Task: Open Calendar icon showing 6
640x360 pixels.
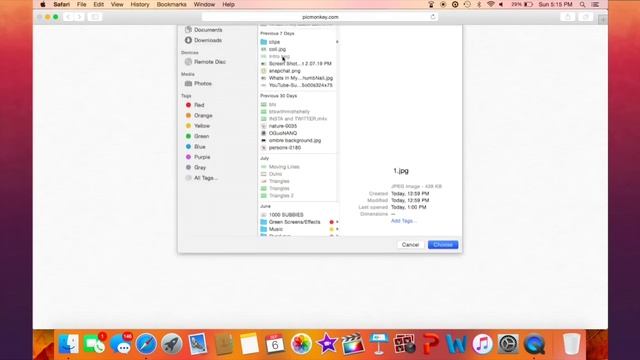Action: [275, 344]
